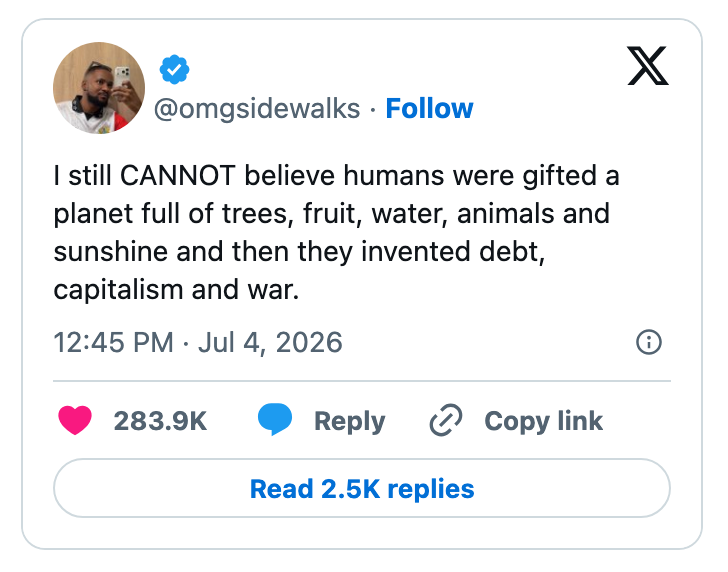Open the Jul 4, 2026 date link
The height and width of the screenshot is (572, 728).
[x=270, y=343]
